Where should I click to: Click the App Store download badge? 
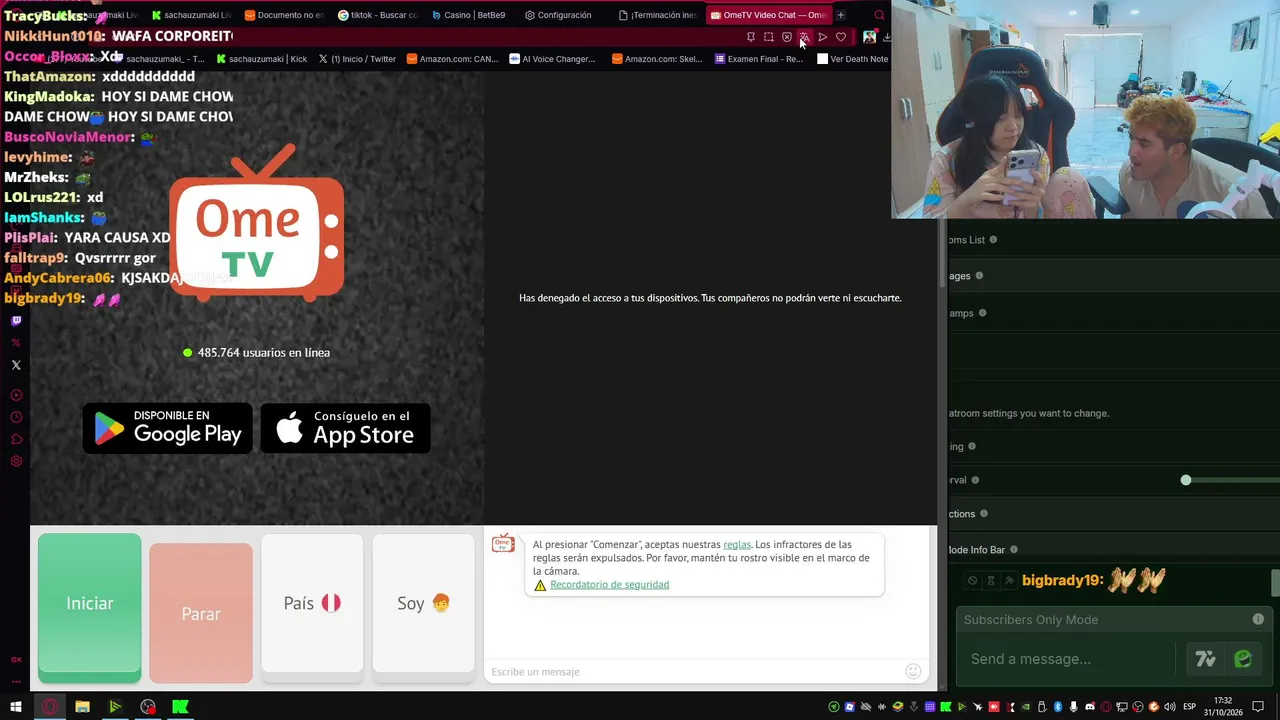(x=345, y=428)
